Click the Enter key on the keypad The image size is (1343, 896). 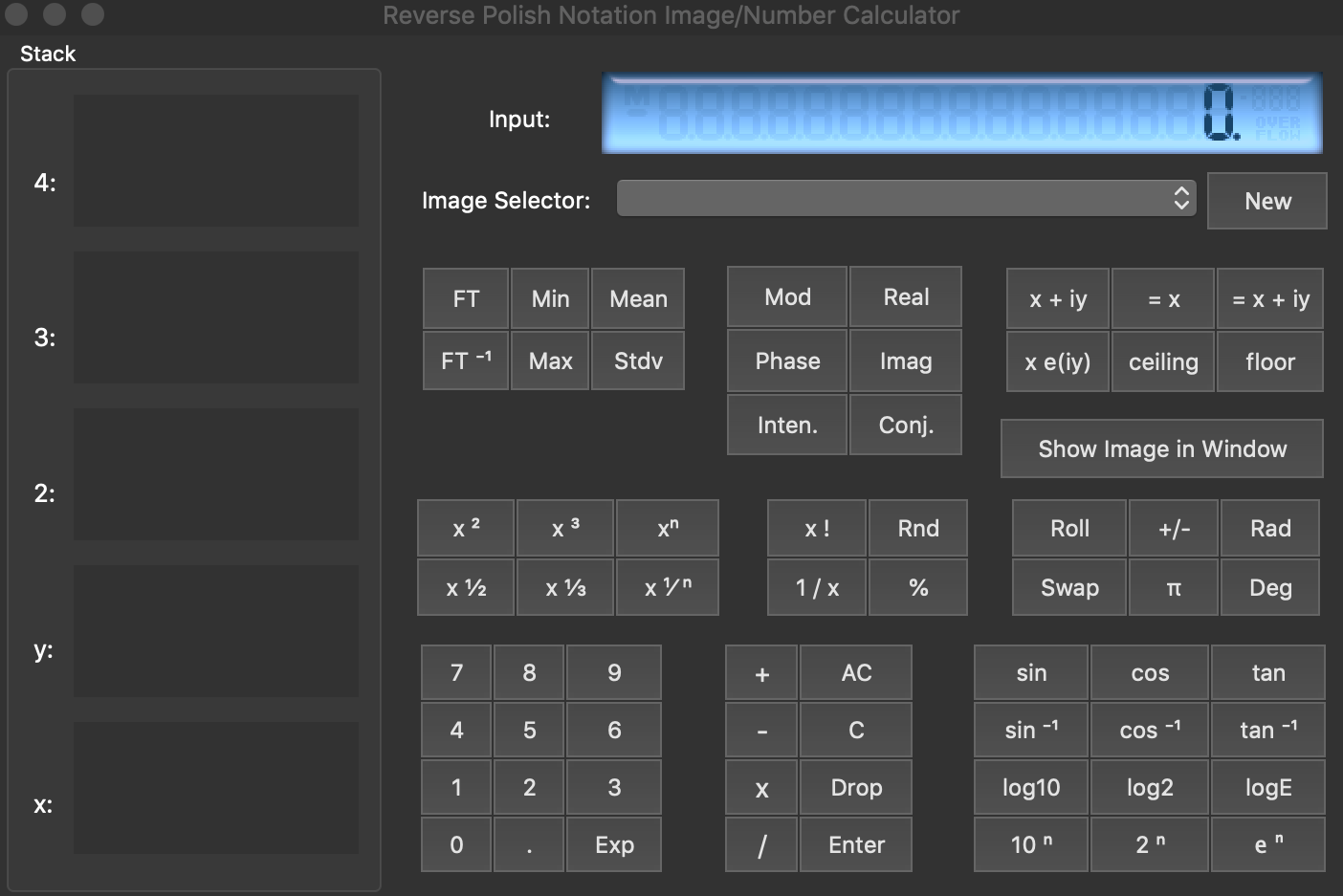(x=856, y=844)
